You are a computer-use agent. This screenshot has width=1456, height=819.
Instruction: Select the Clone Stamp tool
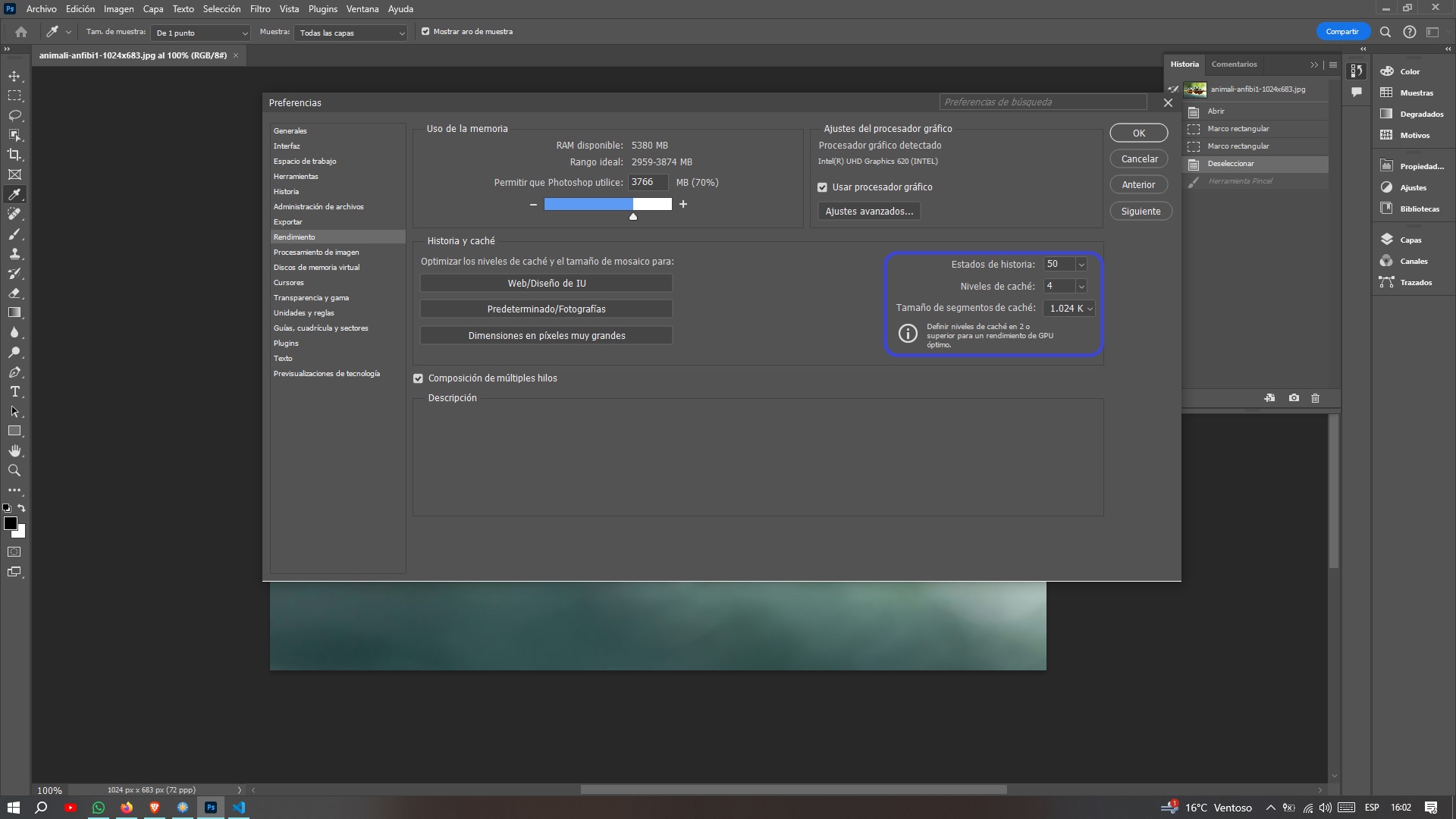[x=14, y=253]
